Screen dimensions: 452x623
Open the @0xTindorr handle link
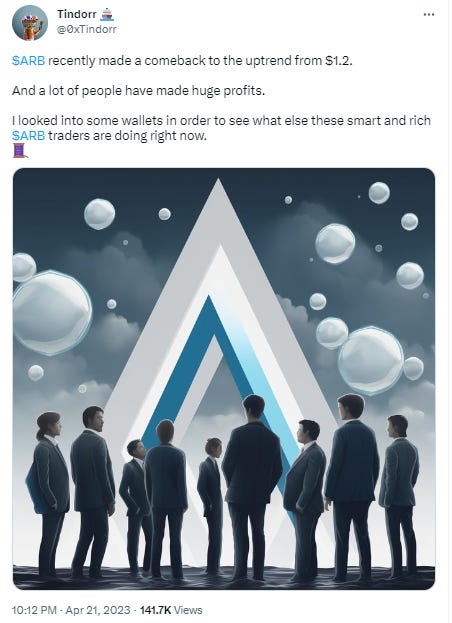coord(87,29)
